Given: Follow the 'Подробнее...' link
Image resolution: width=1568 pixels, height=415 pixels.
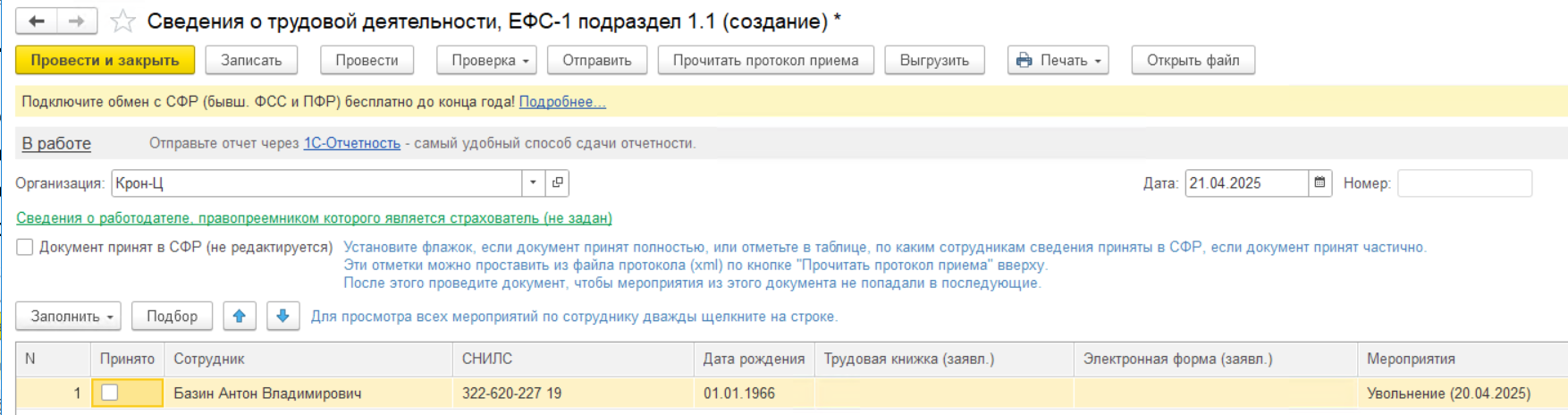Looking at the screenshot, I should (562, 102).
